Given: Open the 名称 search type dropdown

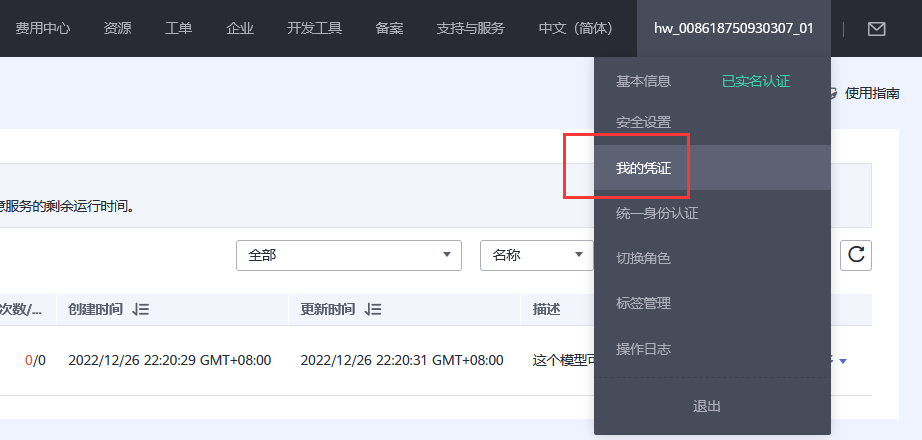Looking at the screenshot, I should pyautogui.click(x=536, y=255).
